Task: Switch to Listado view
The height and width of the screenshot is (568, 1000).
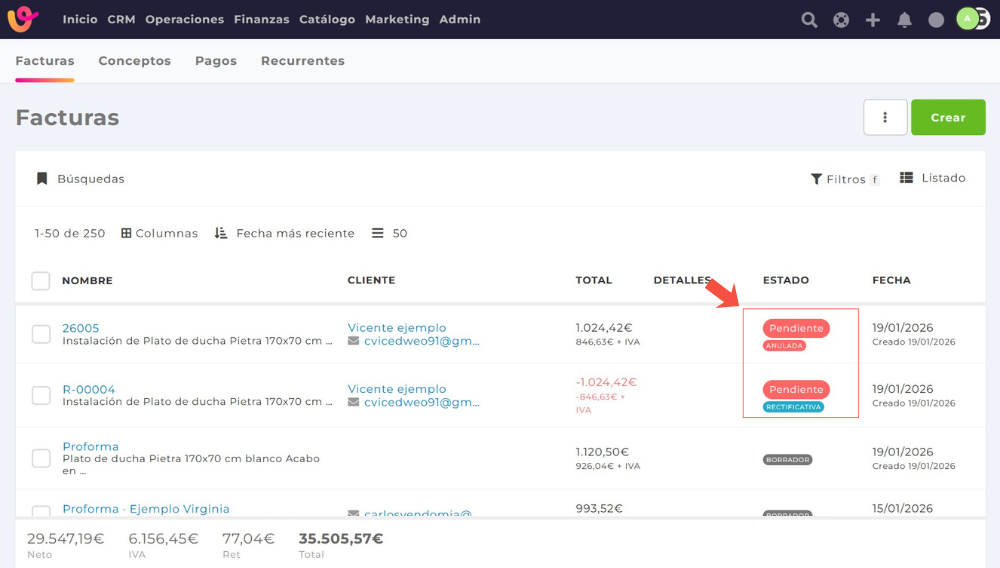Action: 932,178
